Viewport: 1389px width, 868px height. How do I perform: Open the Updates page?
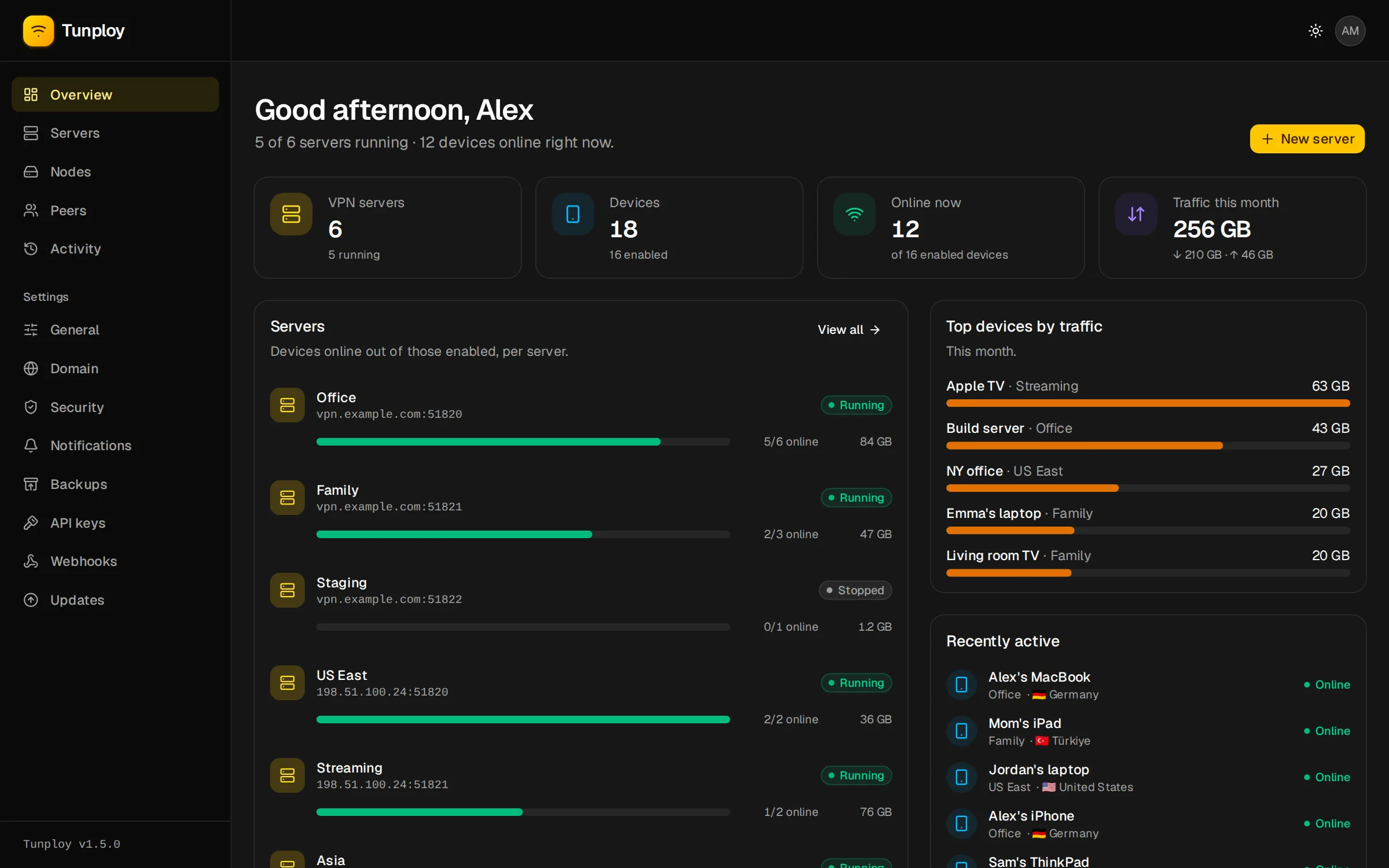(x=115, y=600)
